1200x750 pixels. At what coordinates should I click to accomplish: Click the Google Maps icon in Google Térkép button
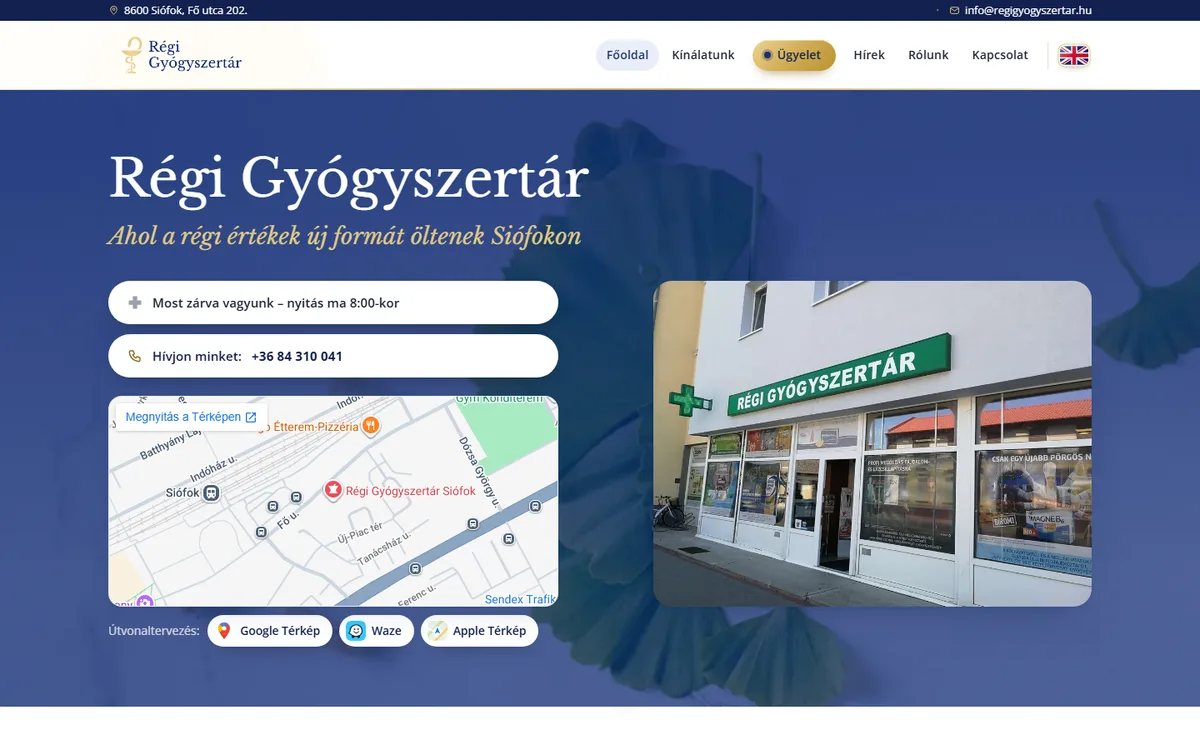[x=224, y=631]
